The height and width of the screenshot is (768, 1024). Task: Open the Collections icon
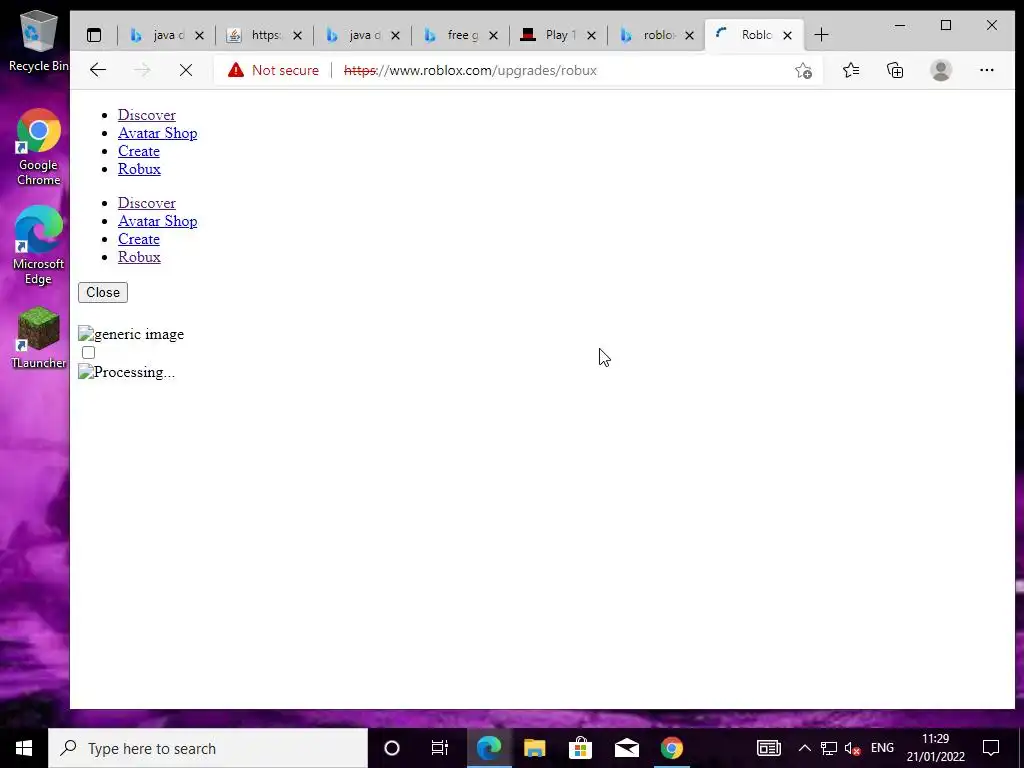pyautogui.click(x=895, y=70)
